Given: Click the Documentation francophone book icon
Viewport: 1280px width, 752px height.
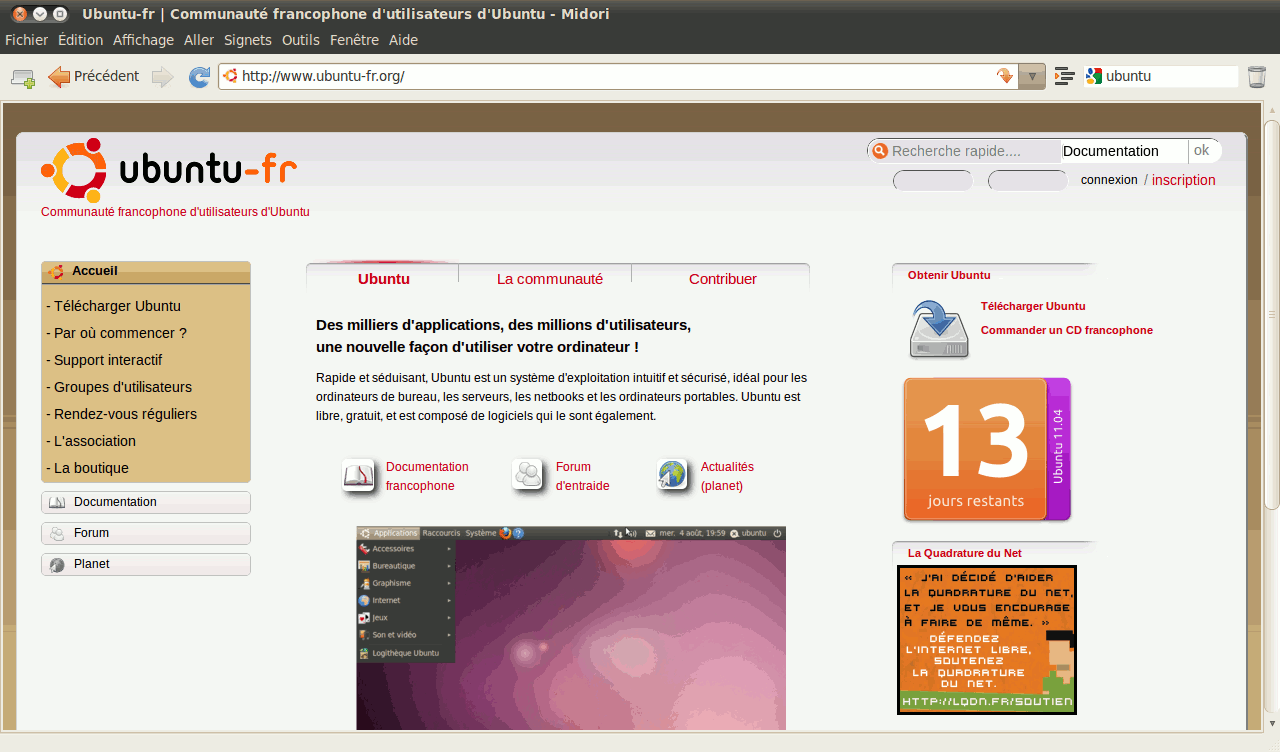Looking at the screenshot, I should (x=358, y=475).
